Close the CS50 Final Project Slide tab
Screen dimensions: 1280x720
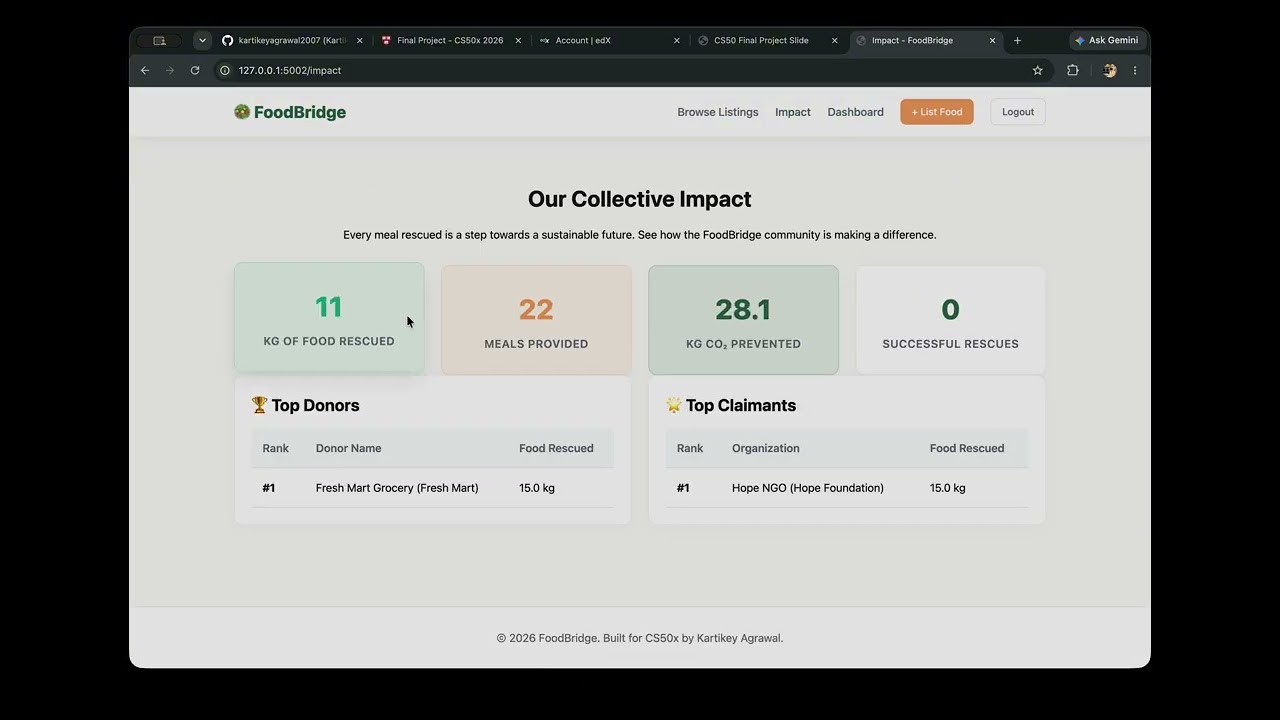[x=835, y=40]
